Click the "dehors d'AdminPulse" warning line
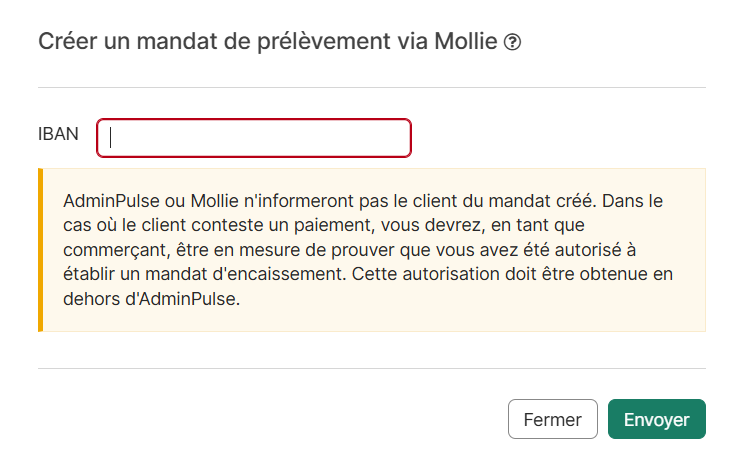Screen dimensions: 738x465 click(x=152, y=299)
